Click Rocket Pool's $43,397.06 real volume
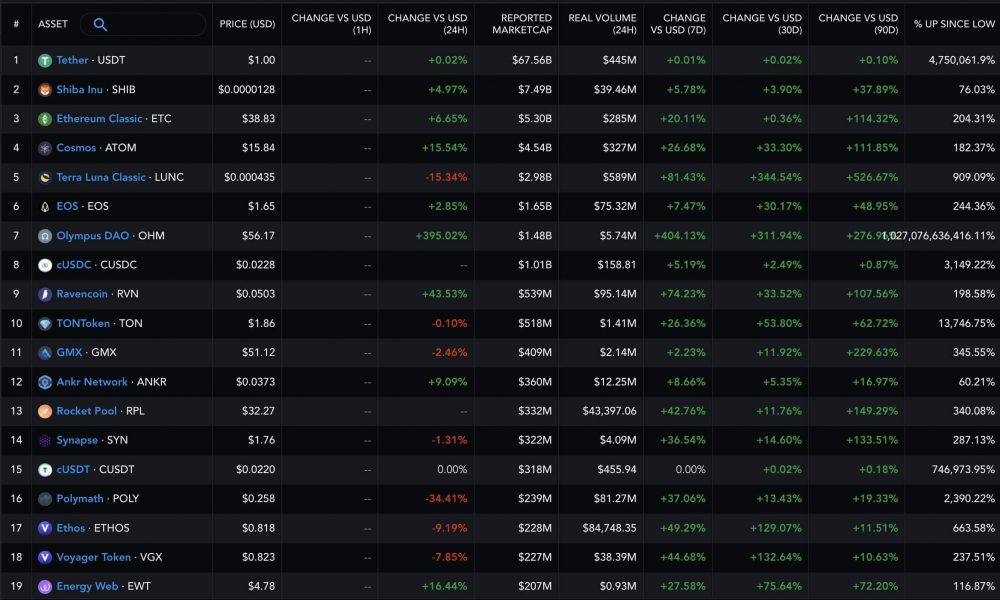The width and height of the screenshot is (1000, 600). 609,411
